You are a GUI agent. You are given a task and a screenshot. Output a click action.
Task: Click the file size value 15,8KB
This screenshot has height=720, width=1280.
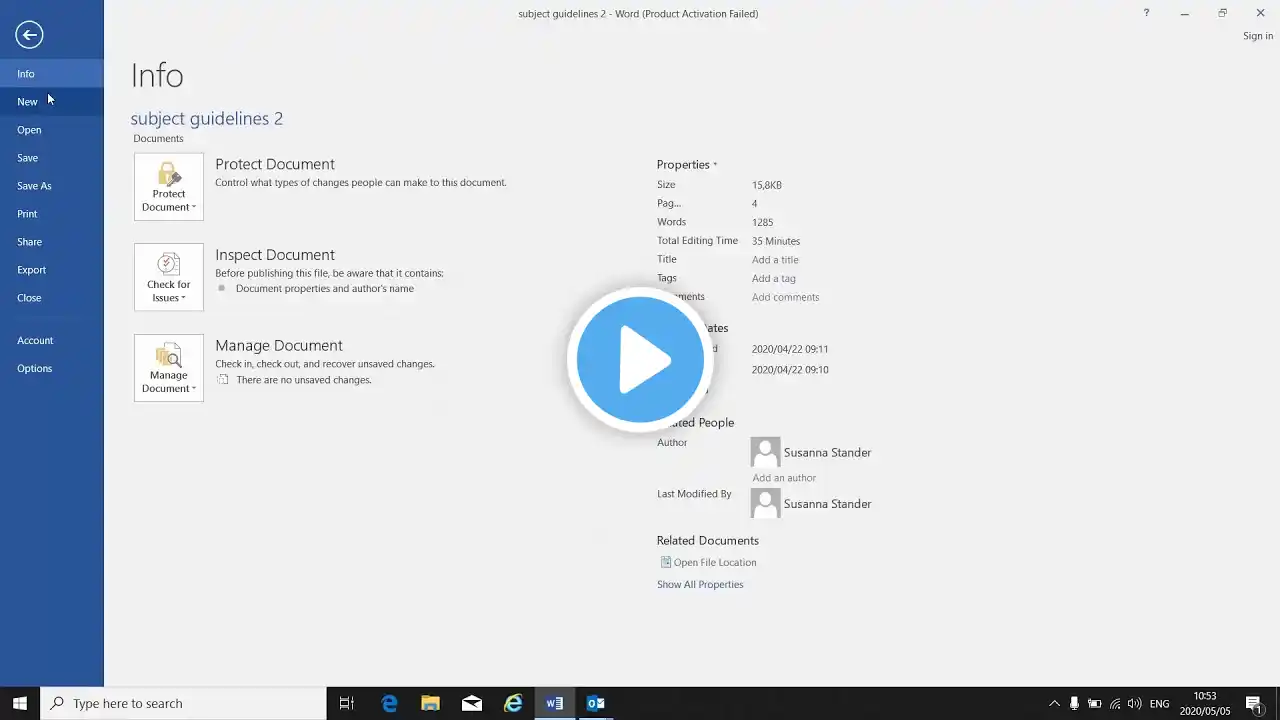(767, 185)
